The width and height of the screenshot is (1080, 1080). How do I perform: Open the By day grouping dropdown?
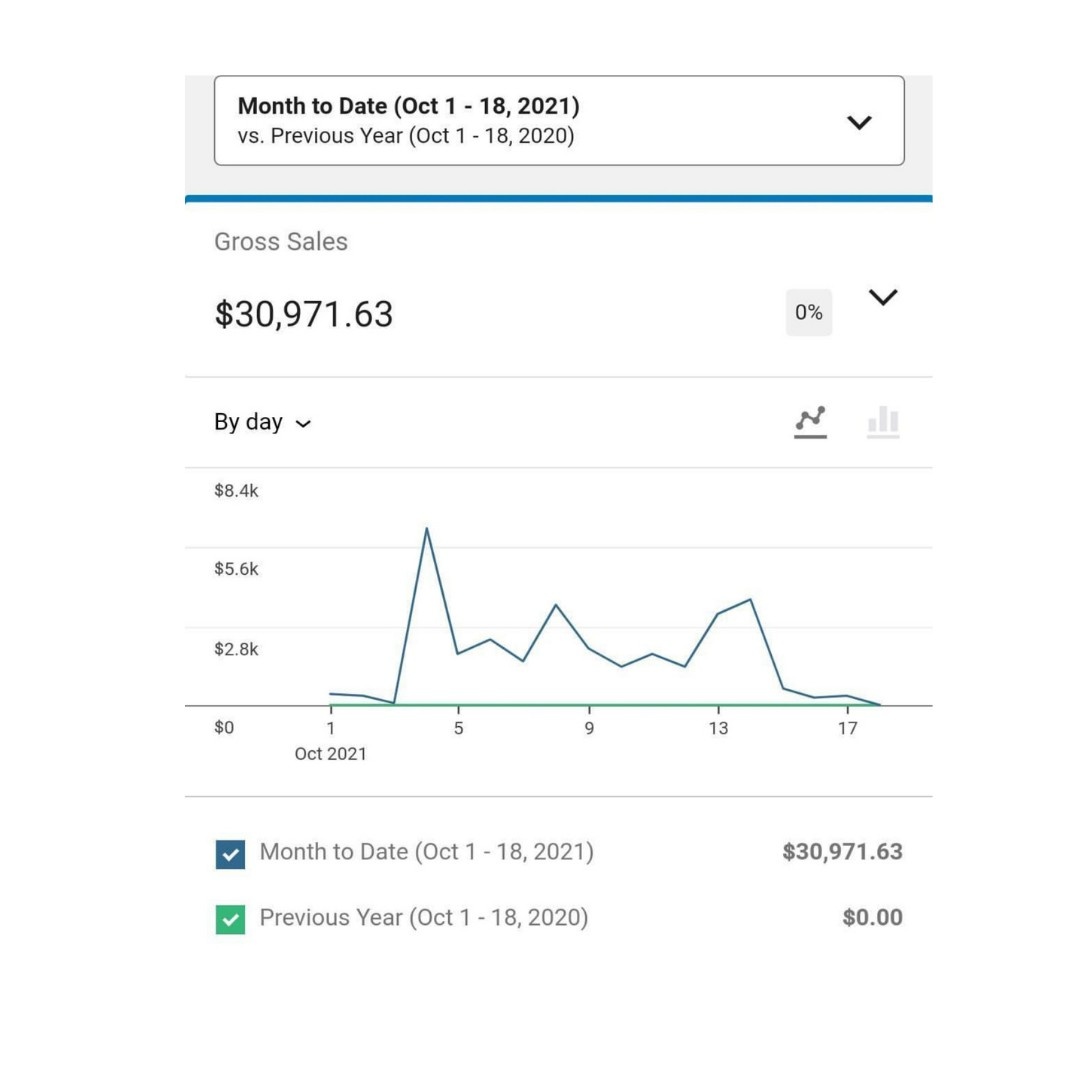click(x=262, y=423)
